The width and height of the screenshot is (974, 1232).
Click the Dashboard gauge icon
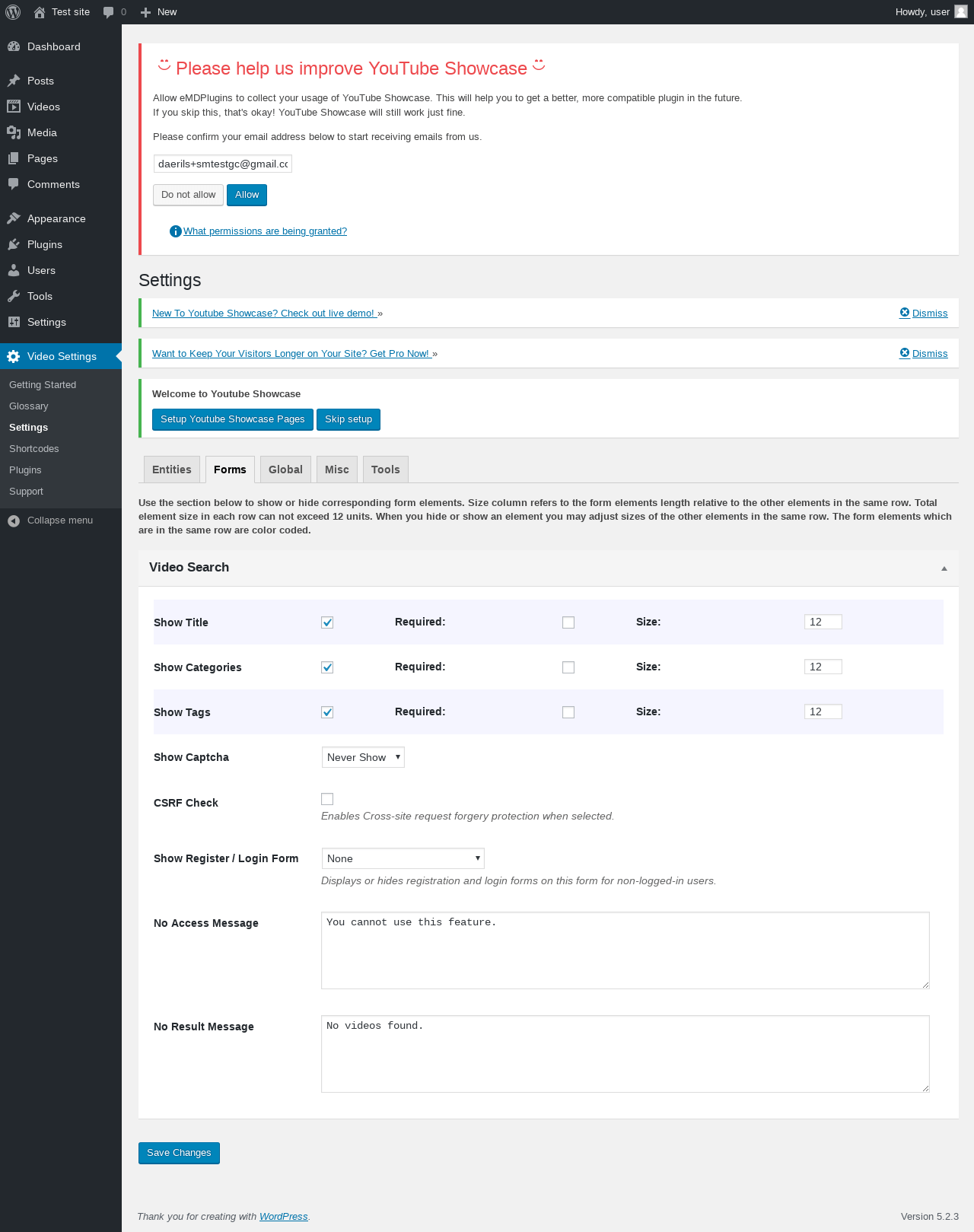point(14,46)
